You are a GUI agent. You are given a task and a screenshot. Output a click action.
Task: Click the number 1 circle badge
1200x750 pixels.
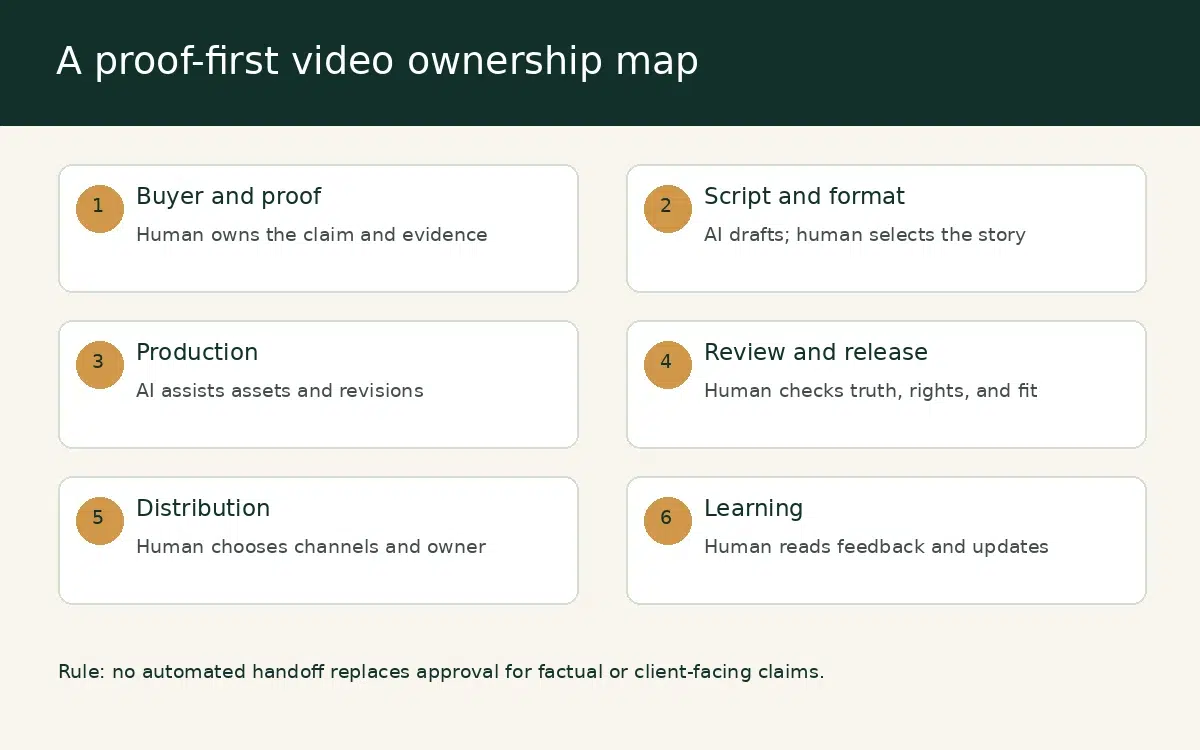(100, 208)
